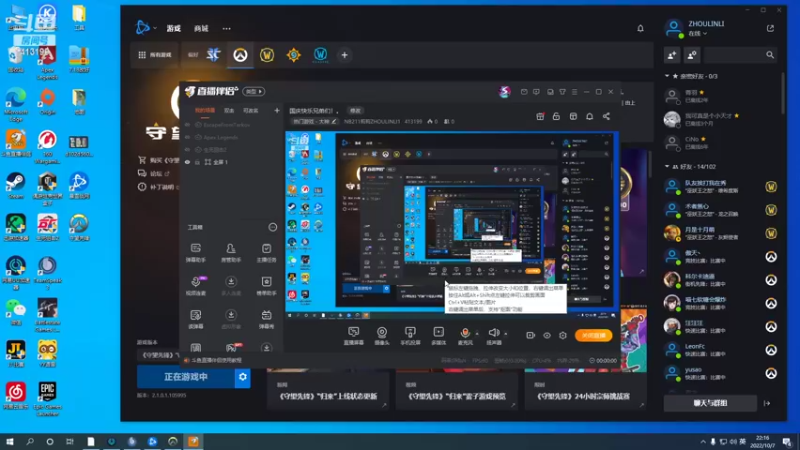The image size is (800, 450).
Task: Toggle visibility of the EscapeFromTarkov source
Action: click(188, 124)
